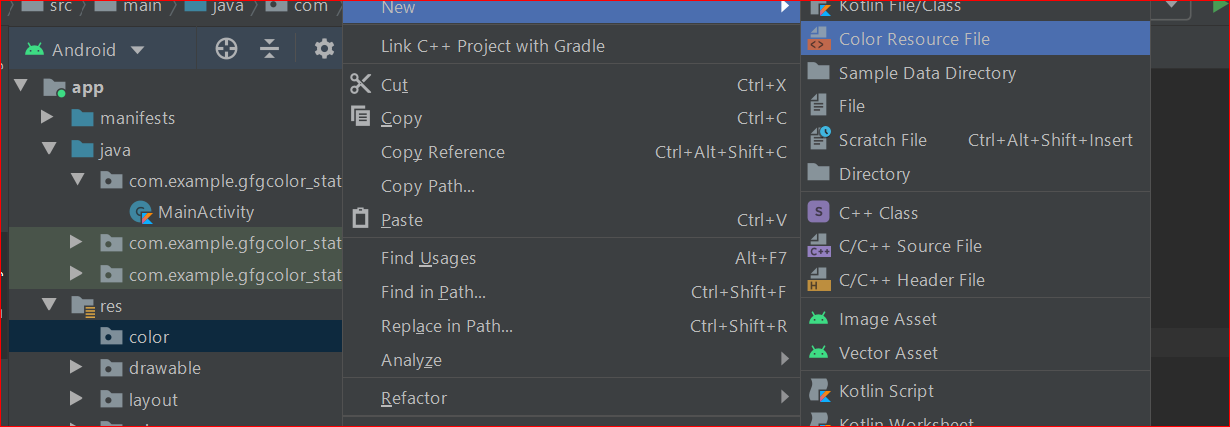Image resolution: width=1230 pixels, height=427 pixels.
Task: Click the Kotlin Script icon
Action: tap(819, 391)
